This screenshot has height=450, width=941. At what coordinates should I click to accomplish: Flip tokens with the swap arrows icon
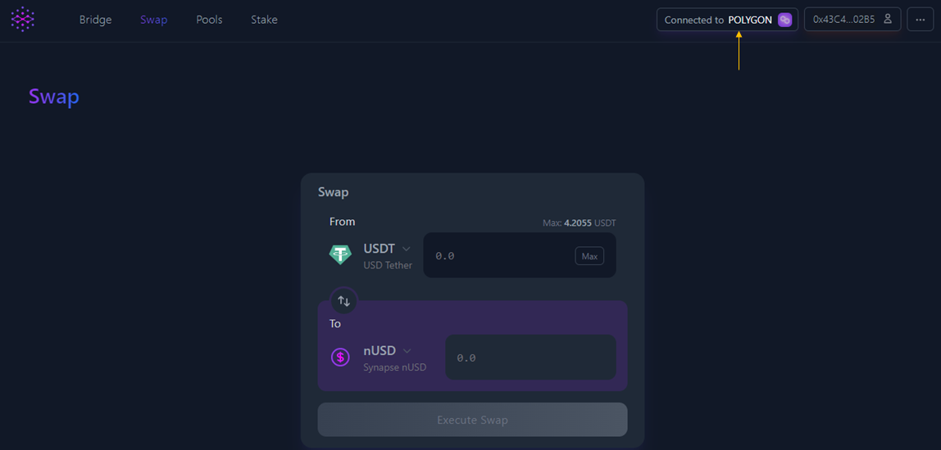click(344, 301)
